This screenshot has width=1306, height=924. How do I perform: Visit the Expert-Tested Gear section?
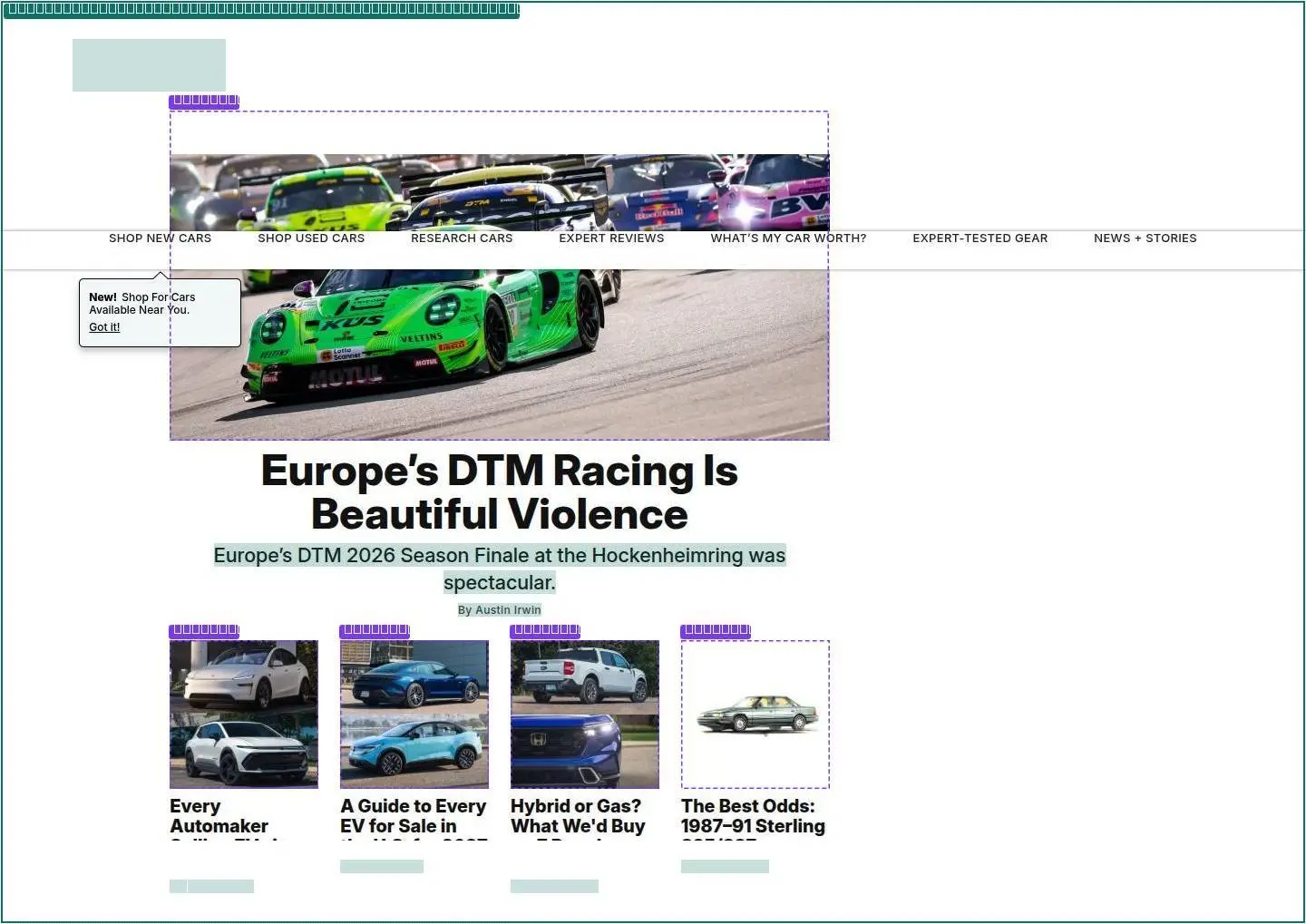click(979, 238)
